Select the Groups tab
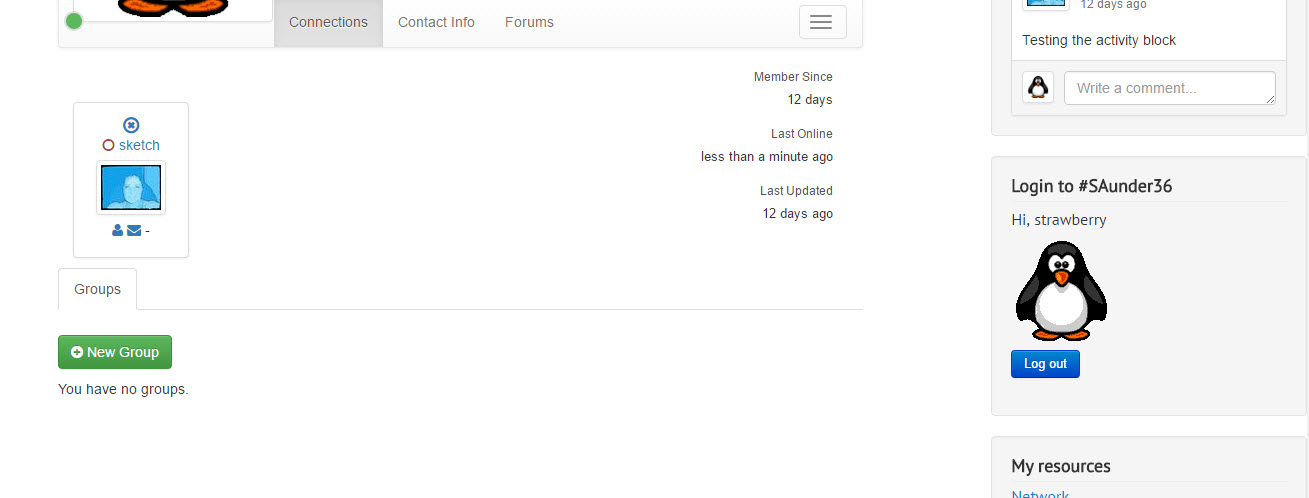The image size is (1309, 498). (97, 289)
